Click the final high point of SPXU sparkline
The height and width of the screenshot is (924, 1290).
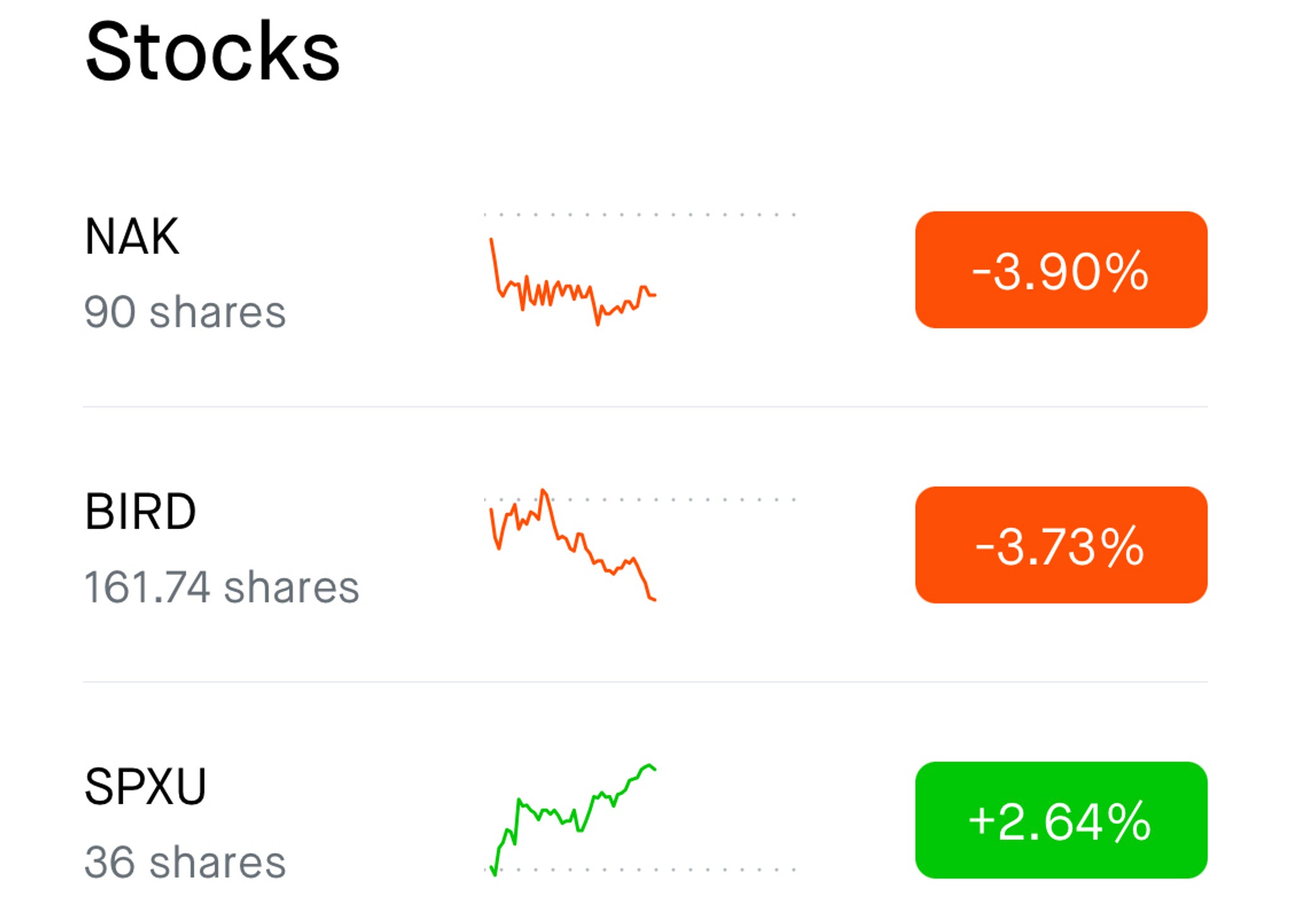pos(649,766)
